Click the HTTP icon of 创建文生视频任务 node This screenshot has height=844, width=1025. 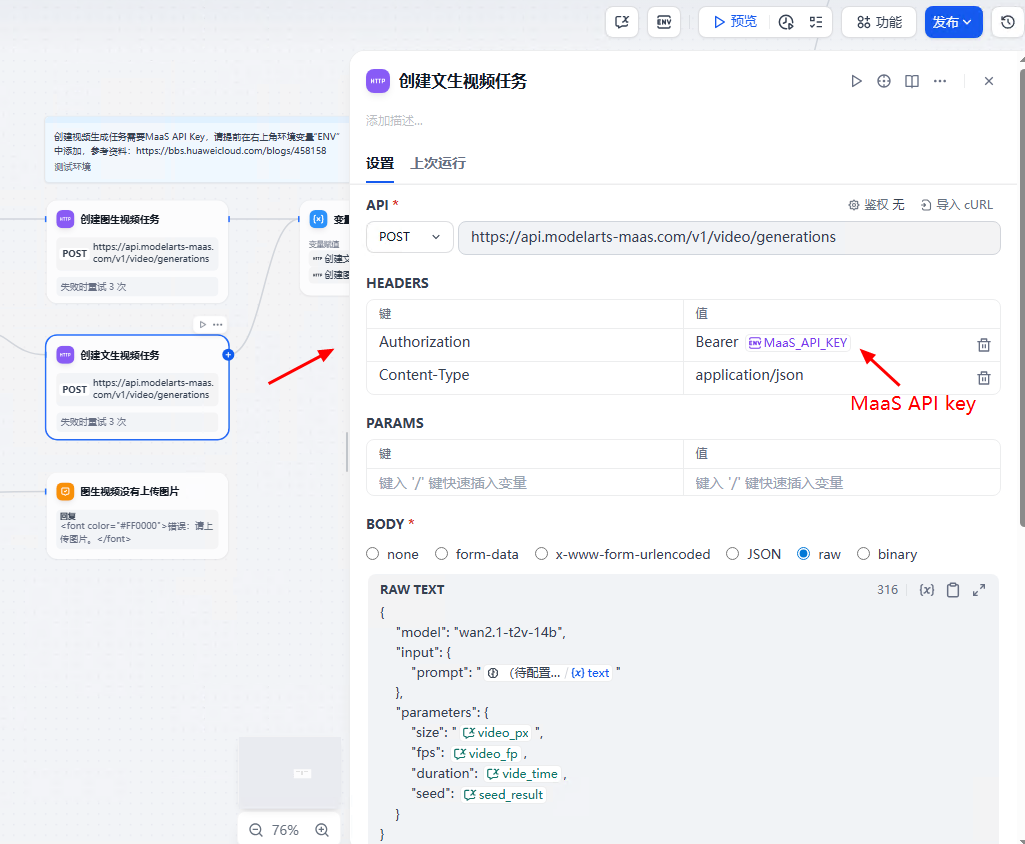coord(65,355)
